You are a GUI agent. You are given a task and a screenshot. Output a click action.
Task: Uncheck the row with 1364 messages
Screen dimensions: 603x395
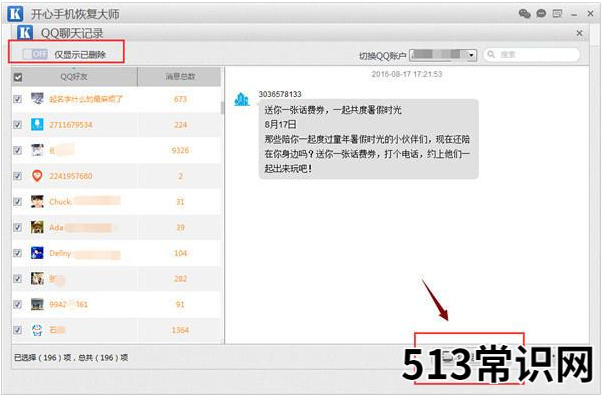click(18, 330)
